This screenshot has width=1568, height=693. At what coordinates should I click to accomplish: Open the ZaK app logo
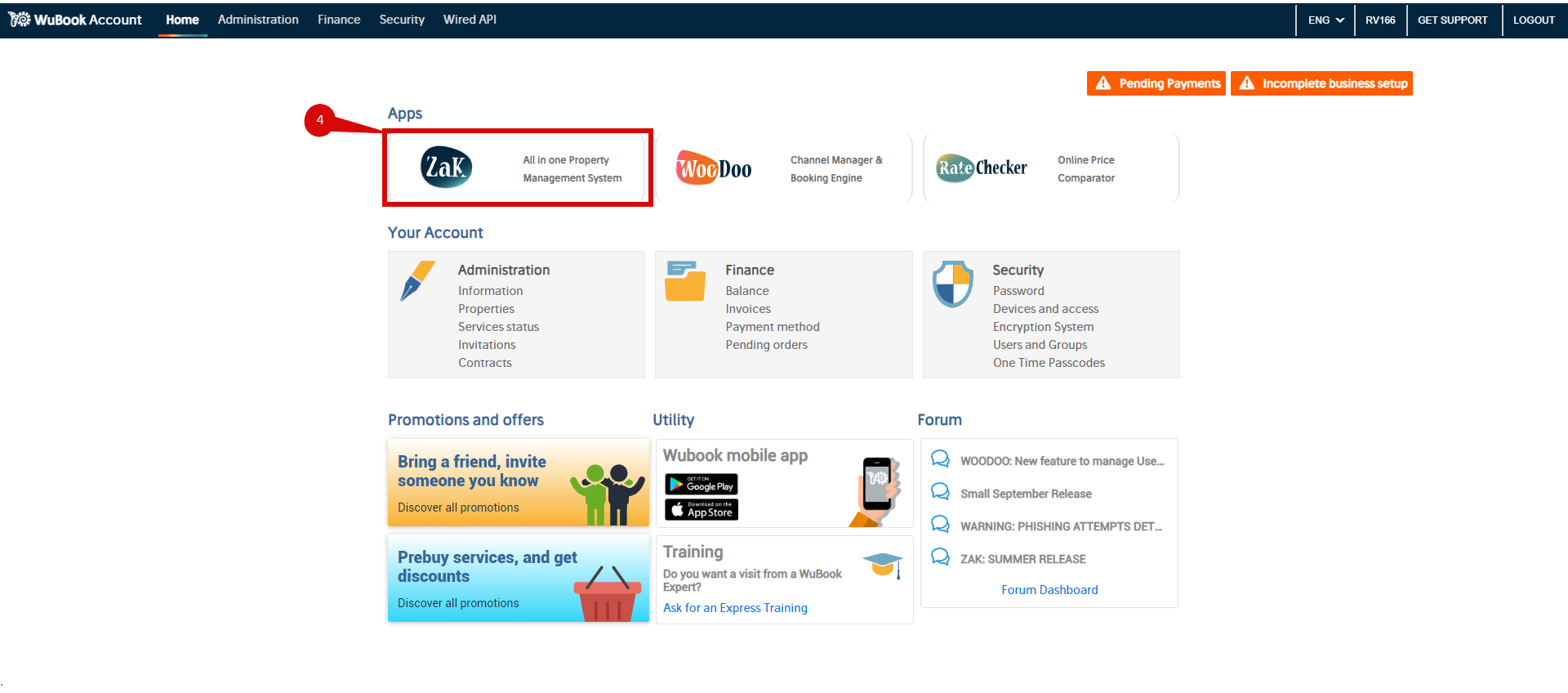pyautogui.click(x=446, y=168)
